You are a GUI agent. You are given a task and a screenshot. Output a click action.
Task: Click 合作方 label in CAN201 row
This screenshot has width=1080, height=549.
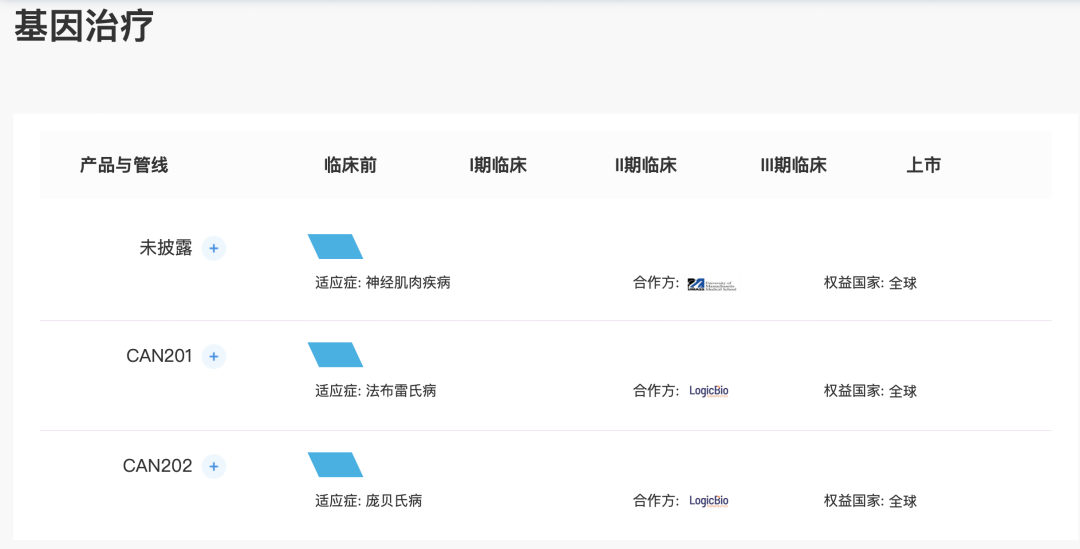656,391
